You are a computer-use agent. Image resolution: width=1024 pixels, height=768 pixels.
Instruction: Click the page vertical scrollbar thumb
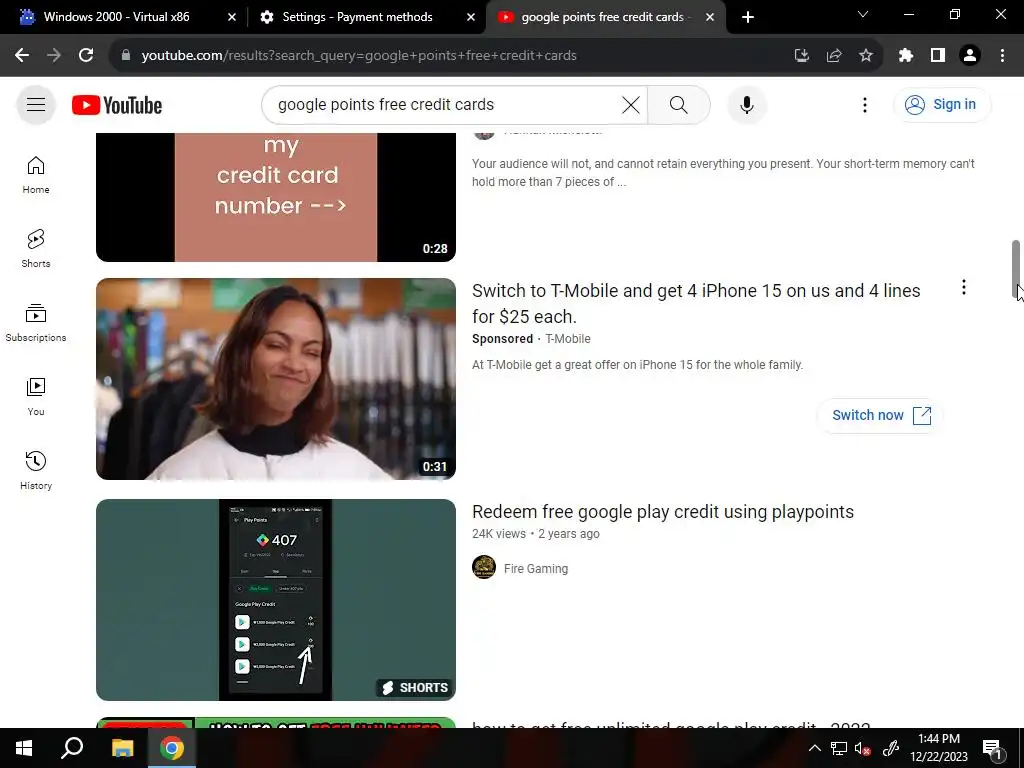pyautogui.click(x=1016, y=268)
